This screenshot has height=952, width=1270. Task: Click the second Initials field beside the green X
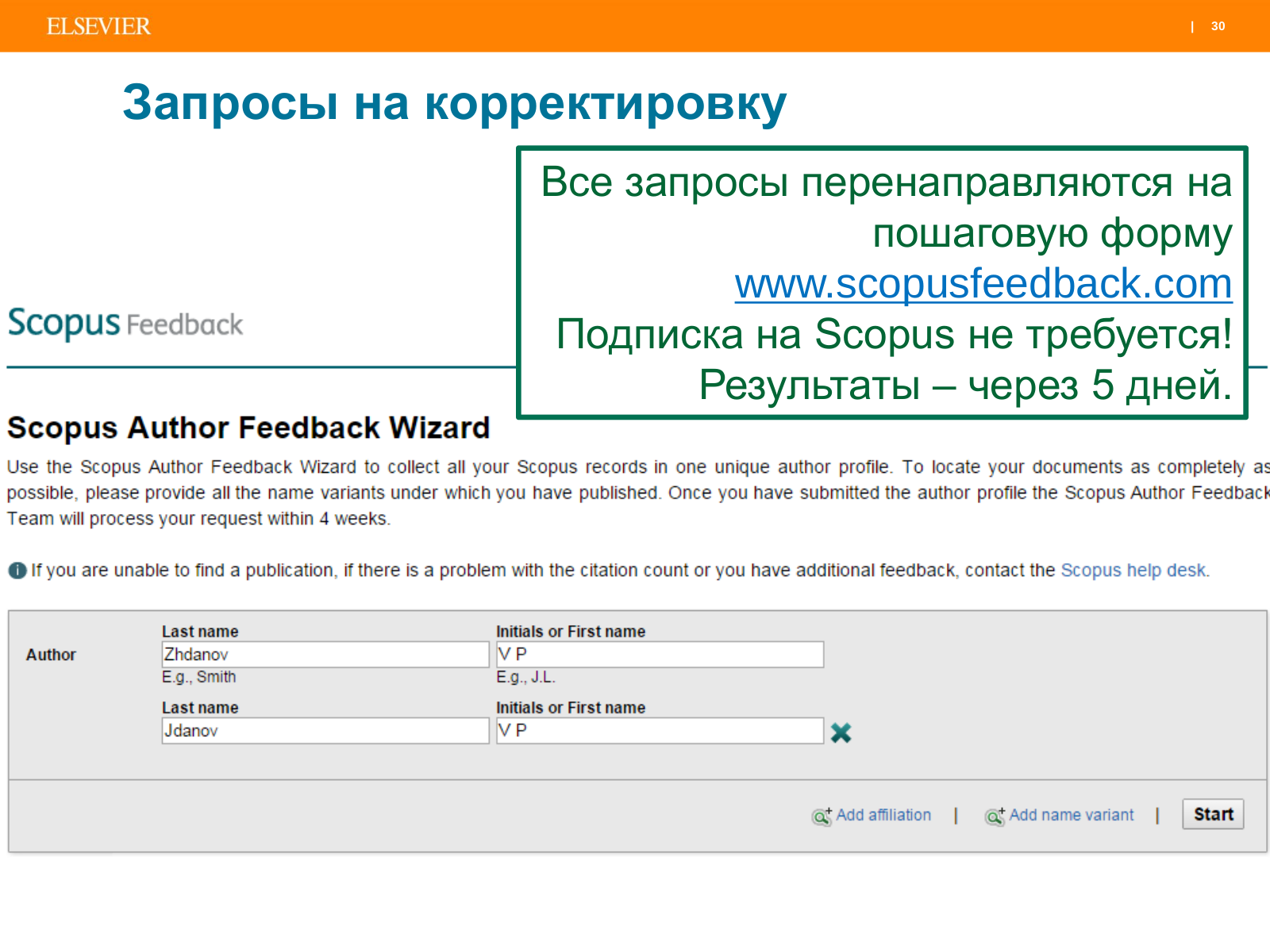coord(660,731)
